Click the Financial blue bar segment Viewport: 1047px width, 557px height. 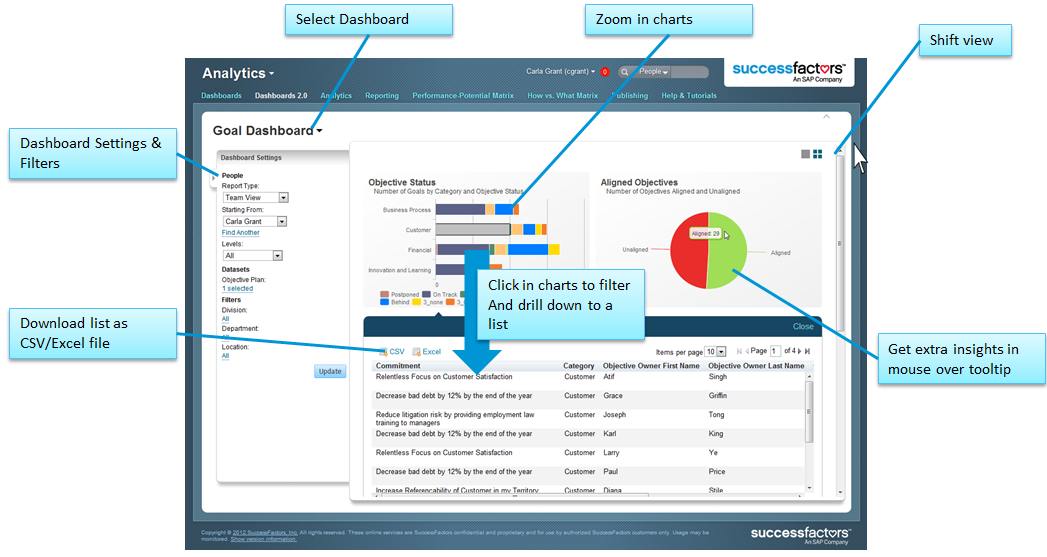point(528,250)
